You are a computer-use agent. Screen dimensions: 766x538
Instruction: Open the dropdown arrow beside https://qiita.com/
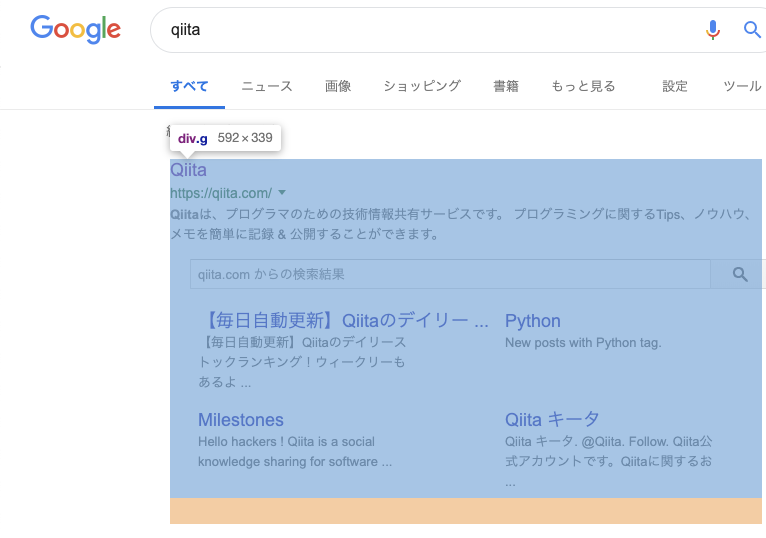[282, 193]
